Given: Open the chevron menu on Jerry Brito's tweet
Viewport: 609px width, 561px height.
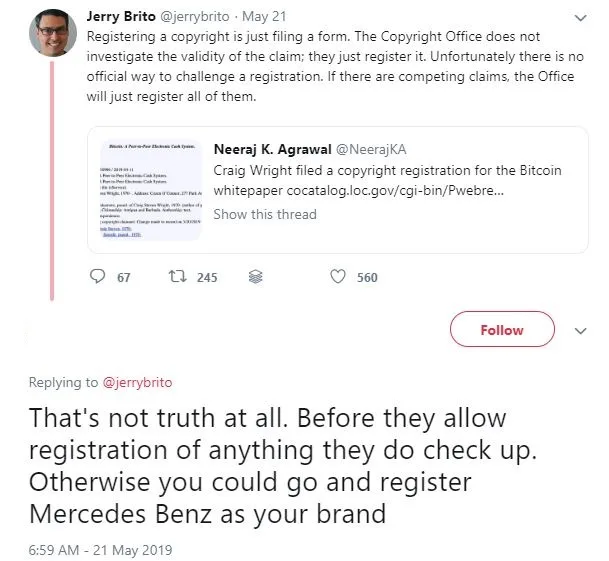Looking at the screenshot, I should click(x=582, y=18).
